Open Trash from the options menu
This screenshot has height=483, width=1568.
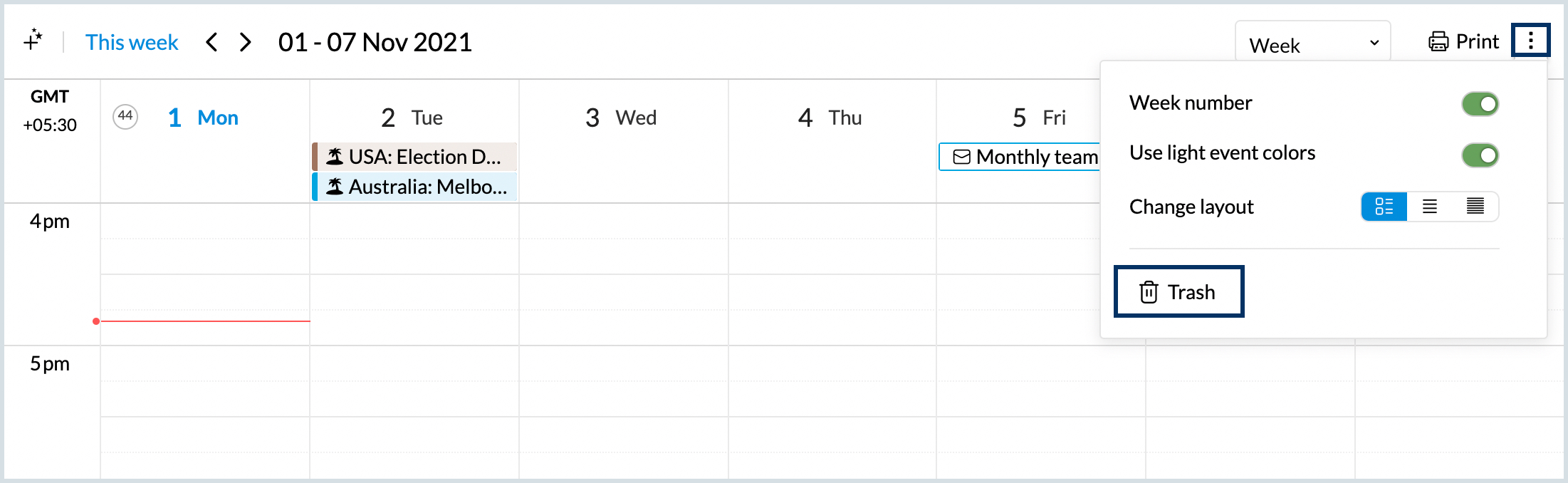click(x=1178, y=292)
